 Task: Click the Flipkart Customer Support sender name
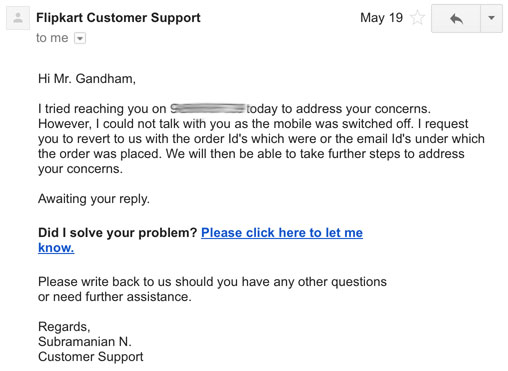tap(118, 18)
